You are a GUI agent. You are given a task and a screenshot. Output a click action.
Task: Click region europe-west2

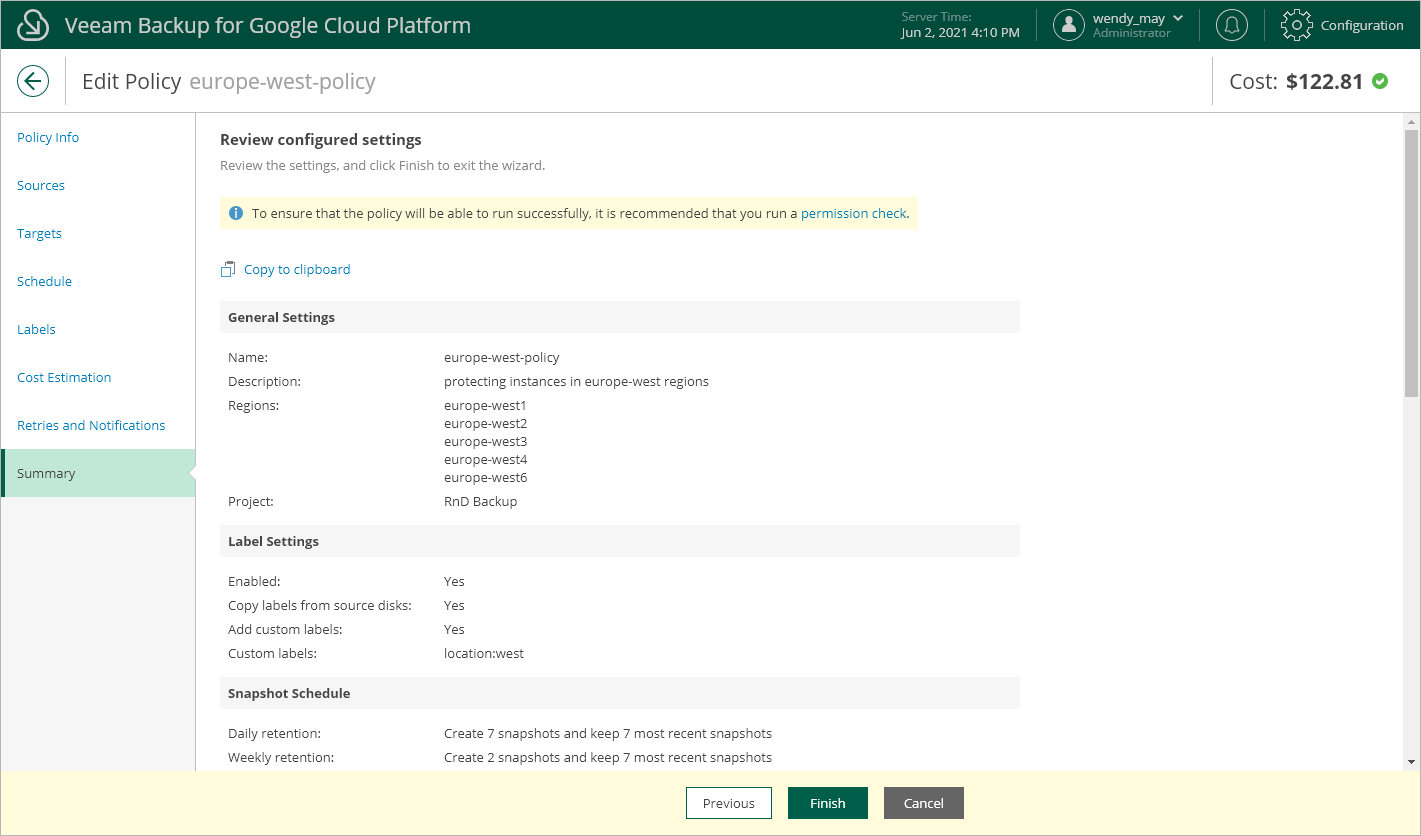485,423
